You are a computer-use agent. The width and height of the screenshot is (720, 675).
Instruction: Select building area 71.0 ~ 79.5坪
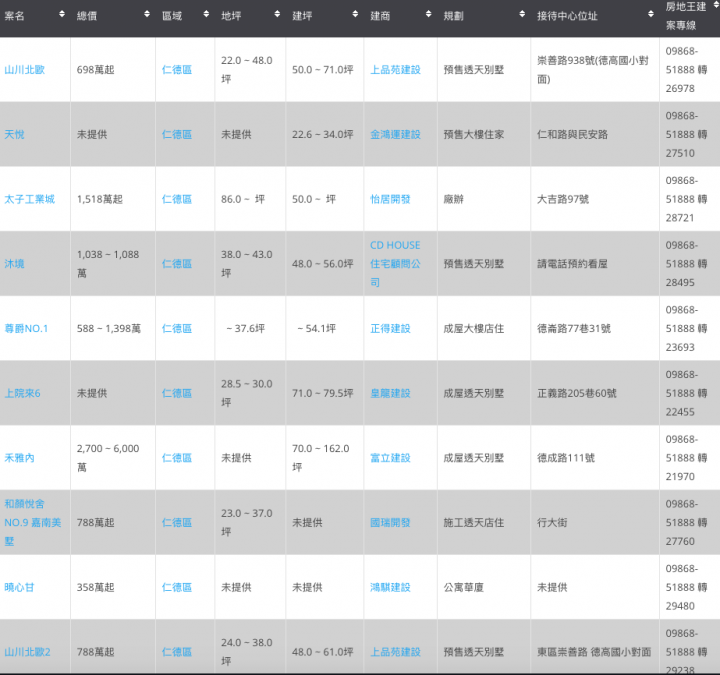coord(323,394)
